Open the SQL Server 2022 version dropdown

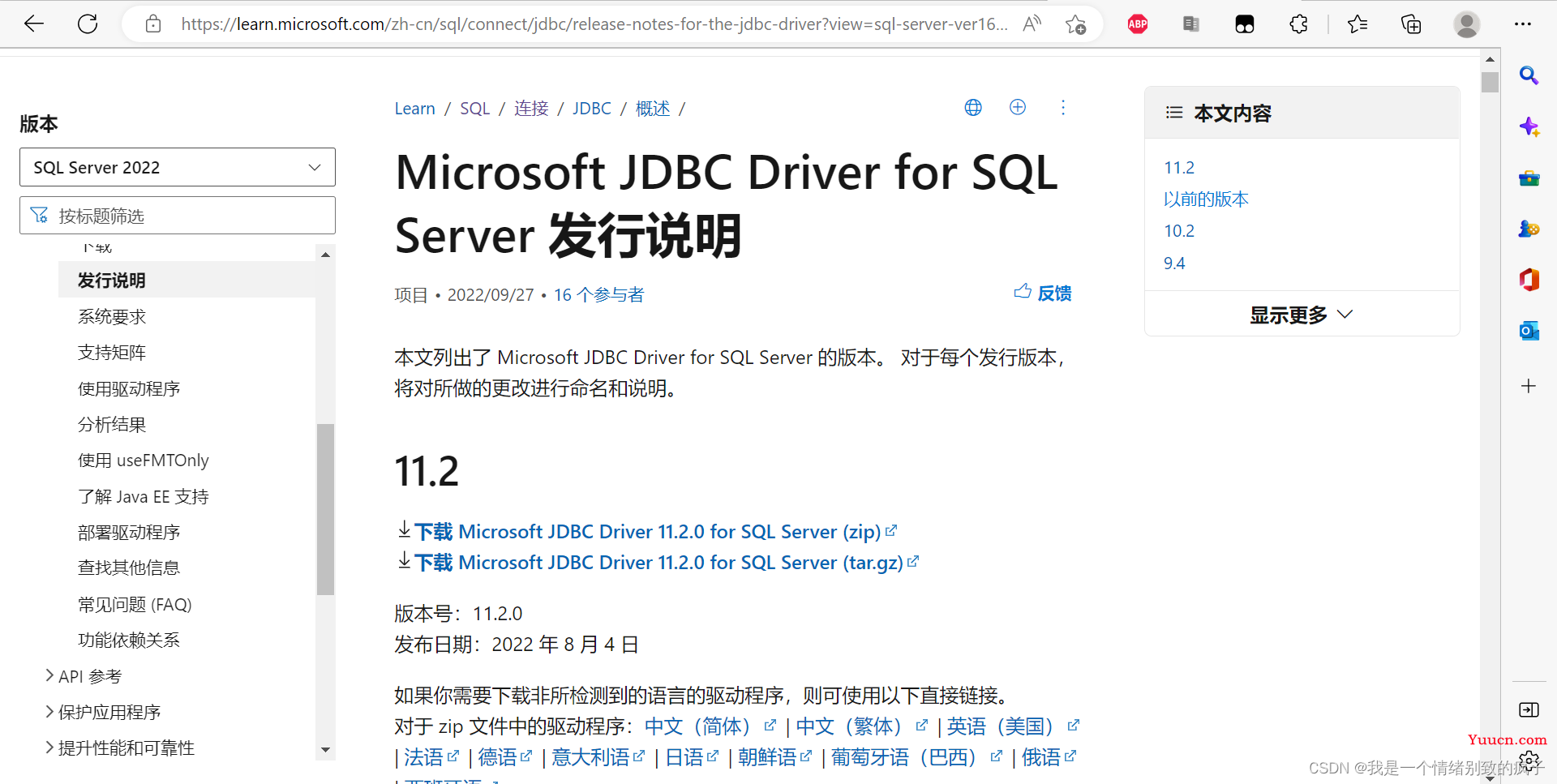coord(178,167)
